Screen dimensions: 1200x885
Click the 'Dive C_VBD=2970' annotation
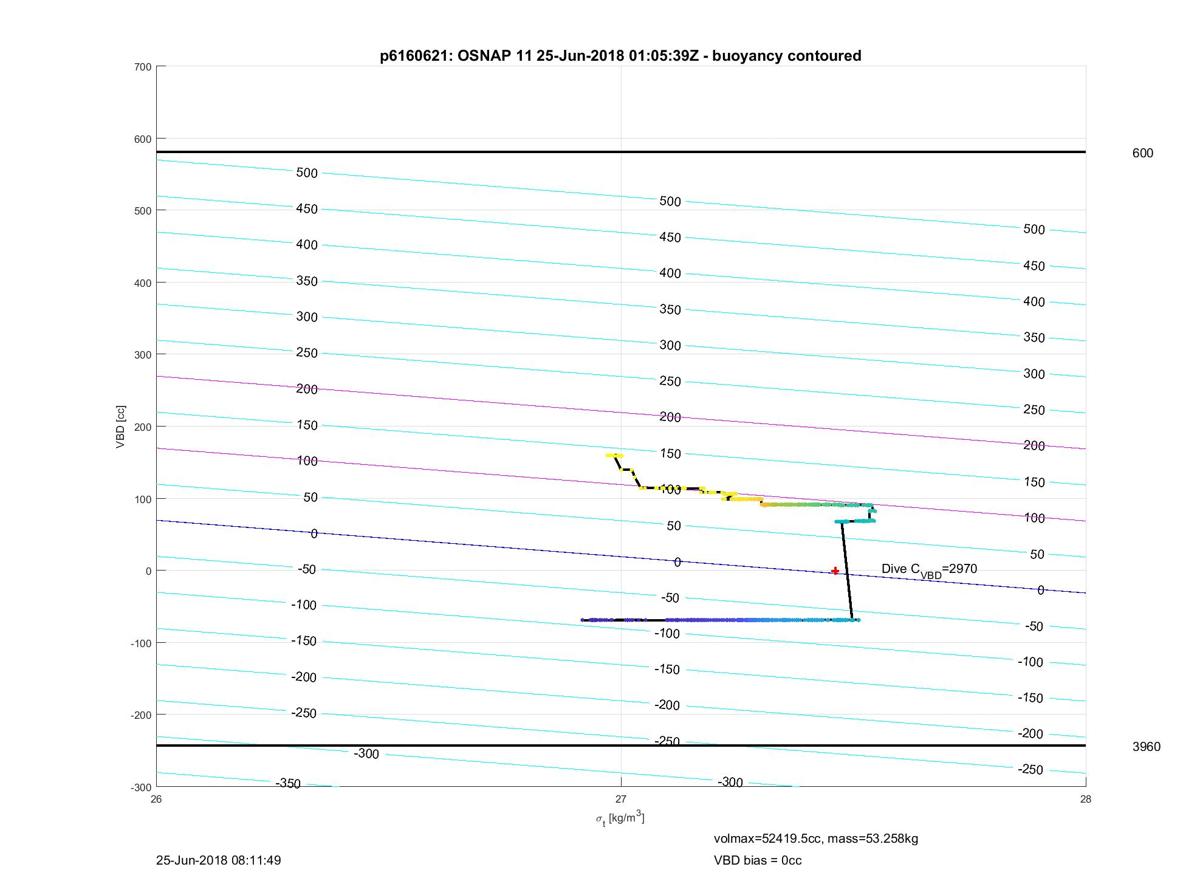click(929, 570)
